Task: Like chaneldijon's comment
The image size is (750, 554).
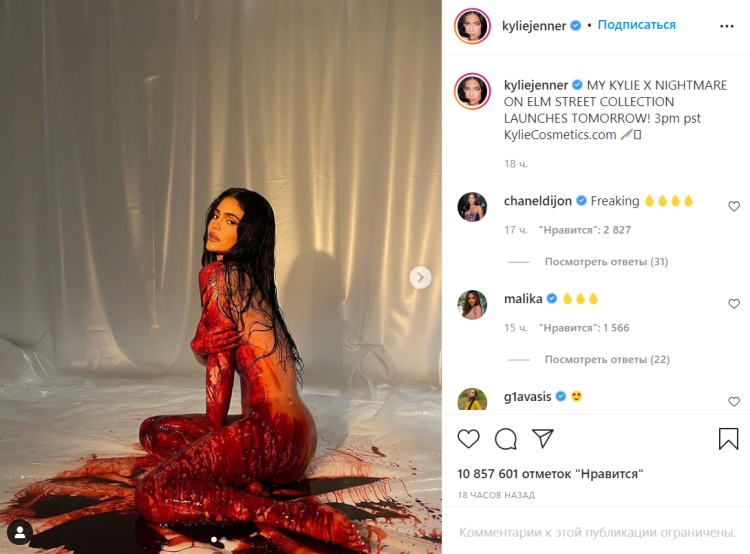Action: pyautogui.click(x=734, y=206)
